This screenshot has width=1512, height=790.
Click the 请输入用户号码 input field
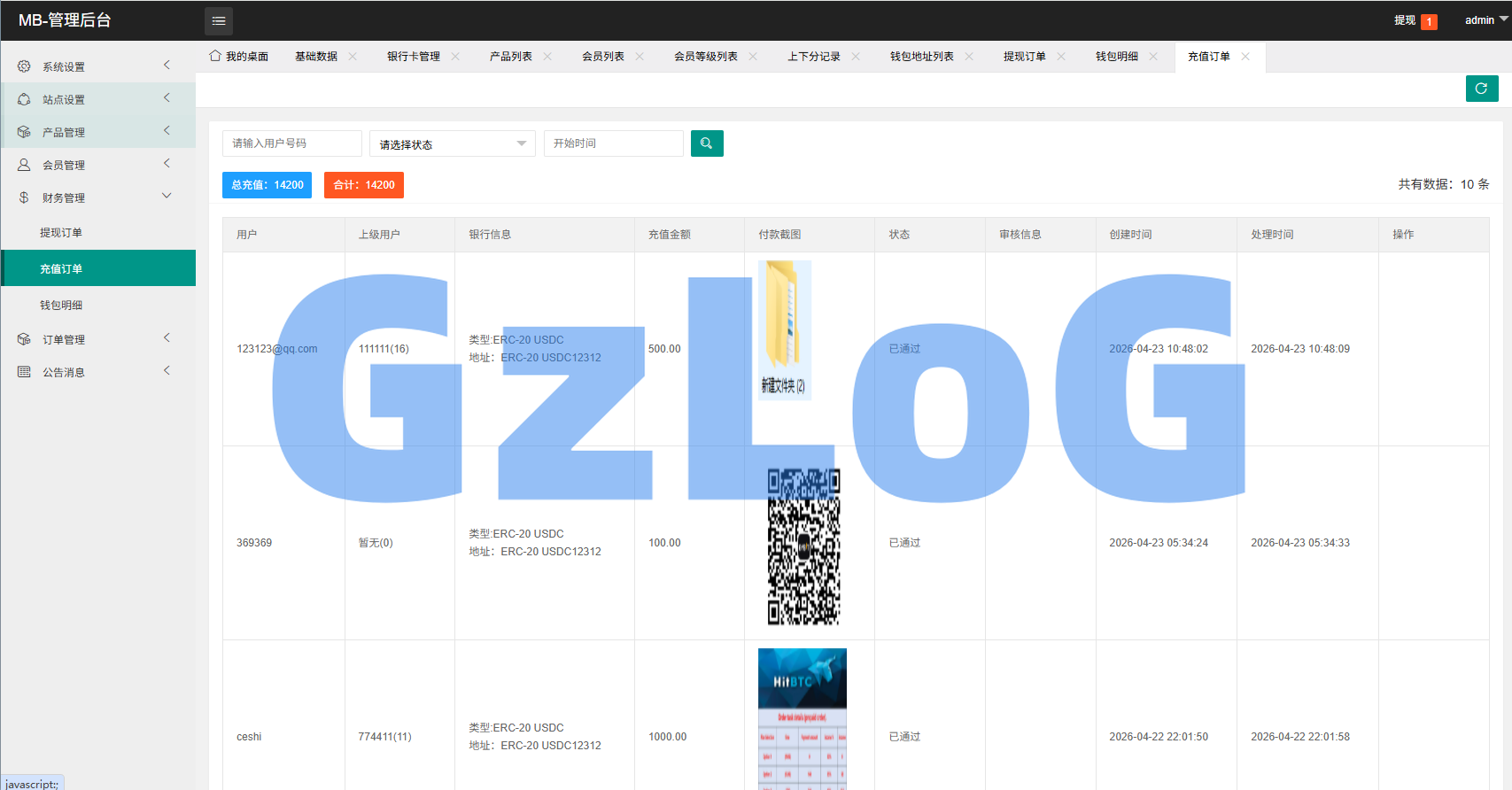(x=292, y=143)
